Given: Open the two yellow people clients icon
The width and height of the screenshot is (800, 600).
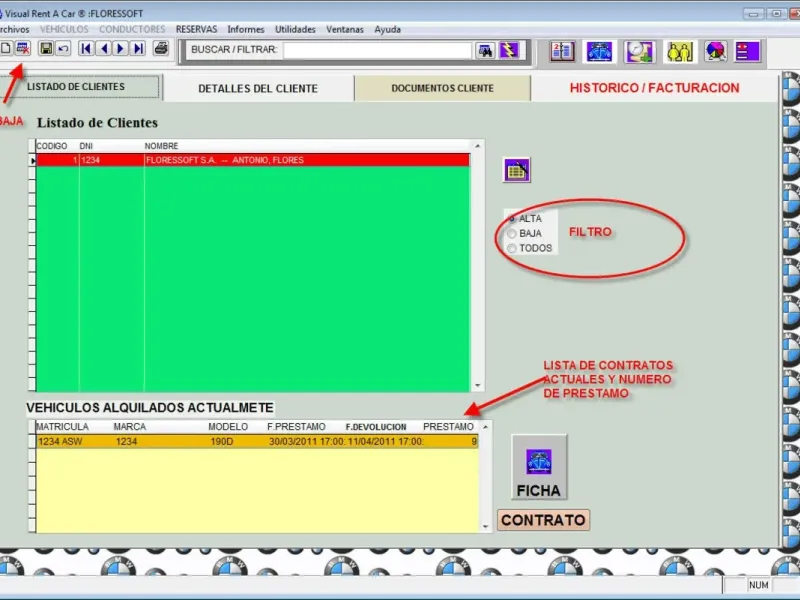Looking at the screenshot, I should pyautogui.click(x=680, y=52).
